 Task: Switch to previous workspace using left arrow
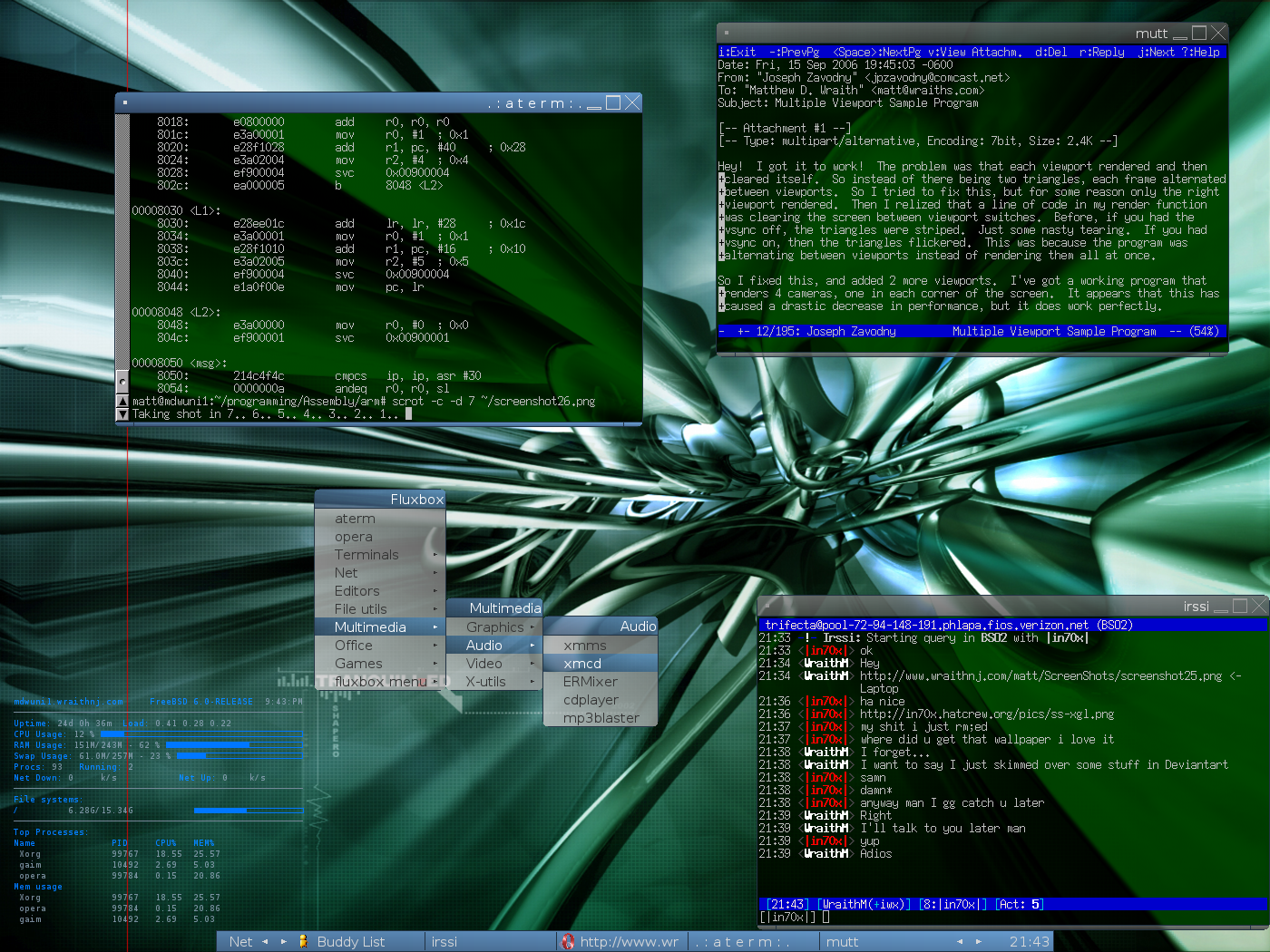pos(265,942)
